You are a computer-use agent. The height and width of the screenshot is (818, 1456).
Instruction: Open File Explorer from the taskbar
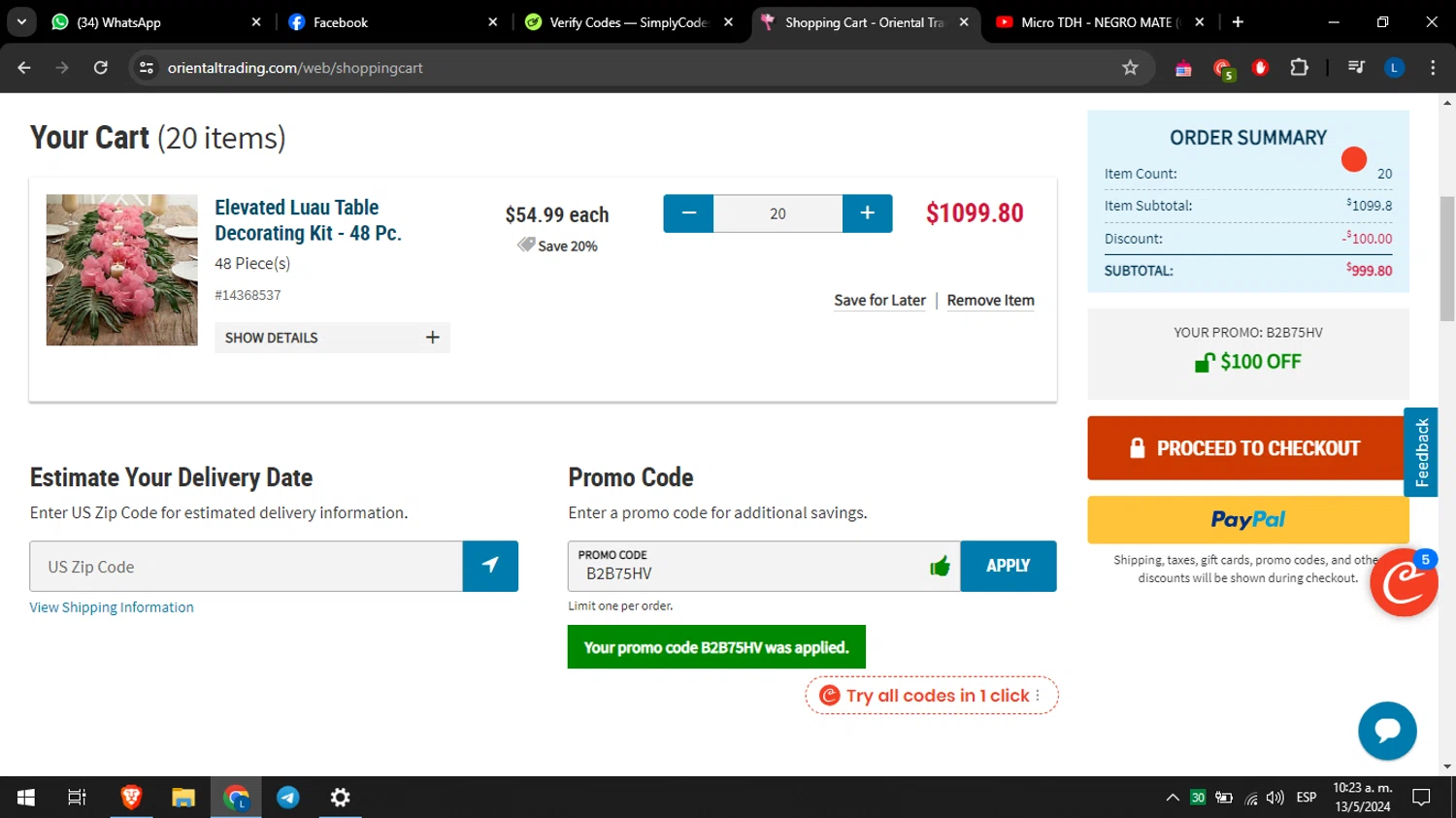pyautogui.click(x=183, y=798)
